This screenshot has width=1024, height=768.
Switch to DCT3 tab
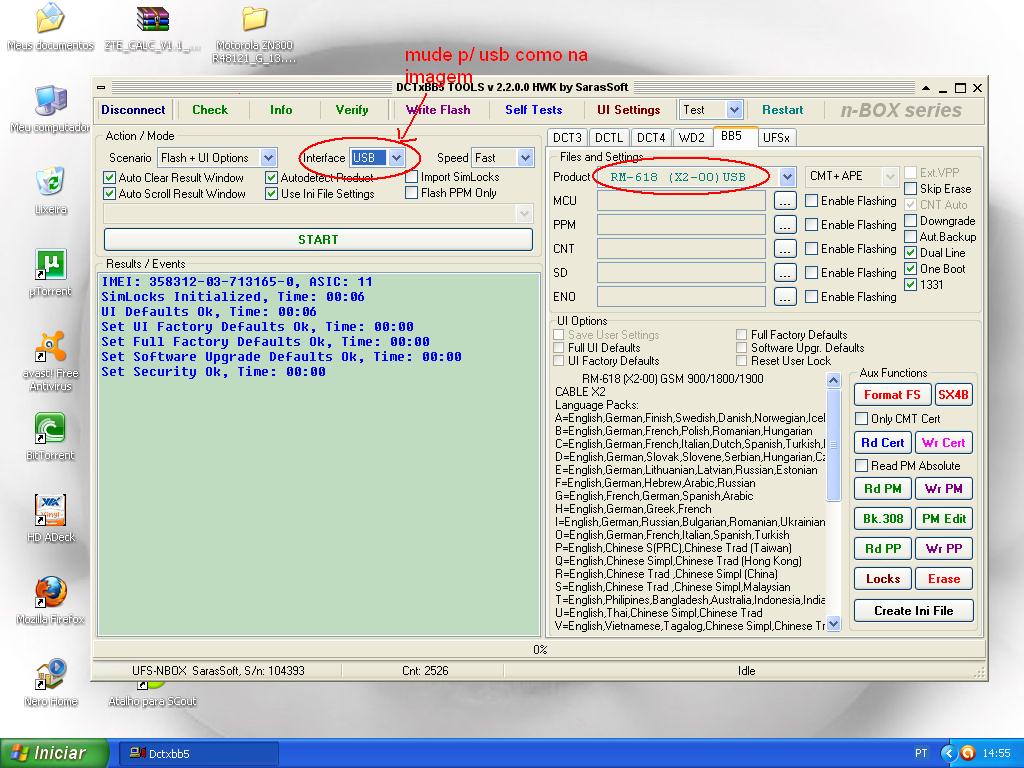(567, 138)
